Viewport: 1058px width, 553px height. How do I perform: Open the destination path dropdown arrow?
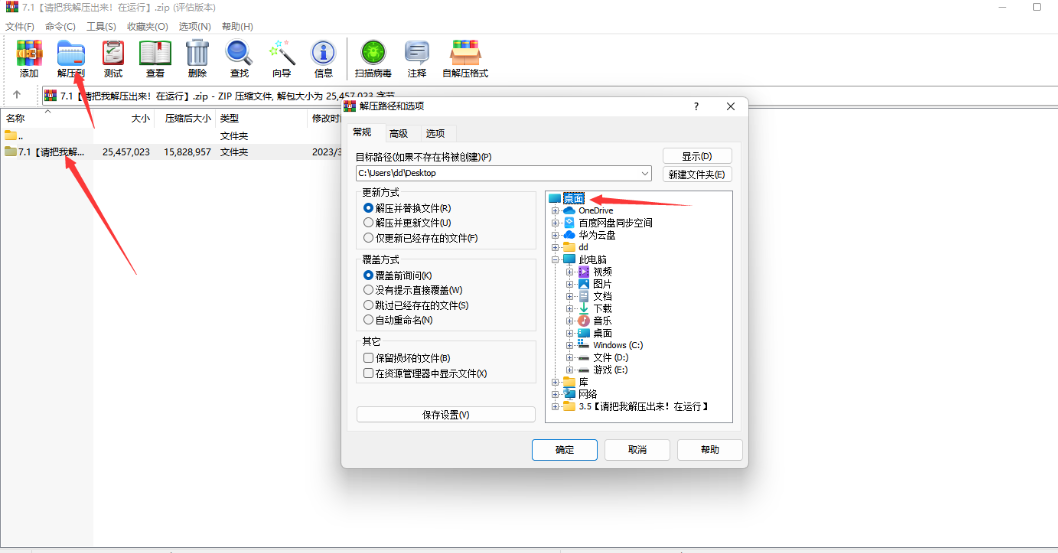click(x=644, y=173)
